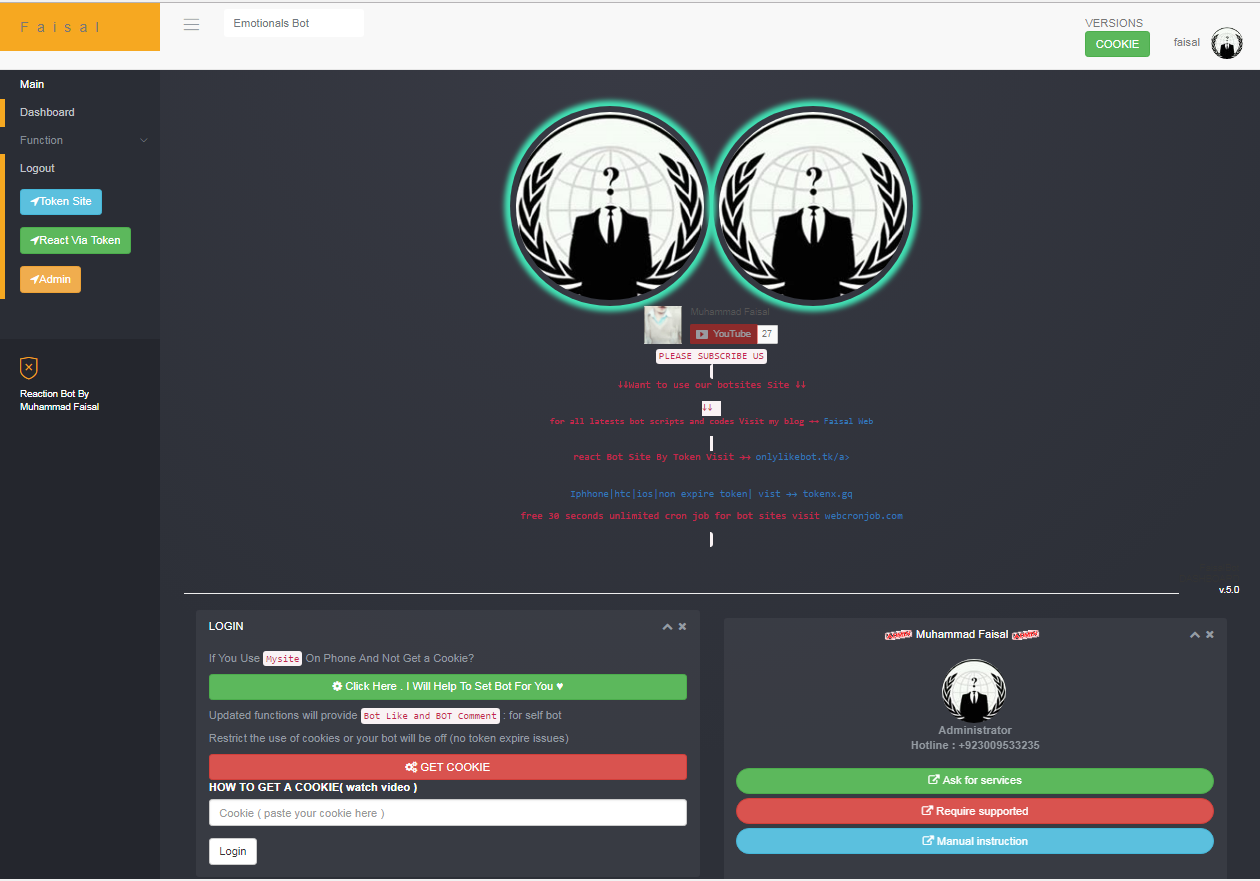Open the Token Site button

coord(61,202)
